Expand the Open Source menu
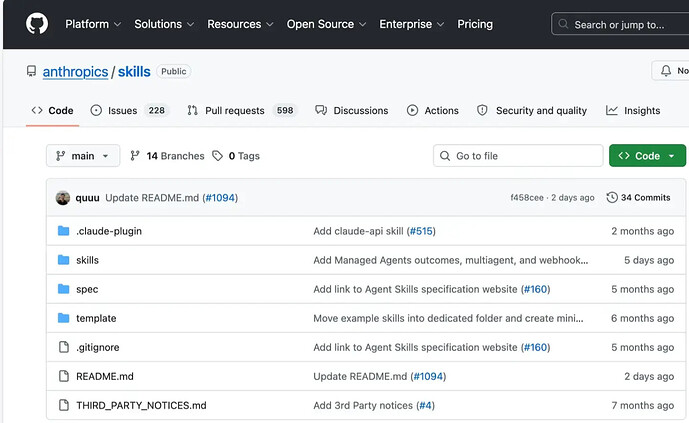 (x=326, y=24)
